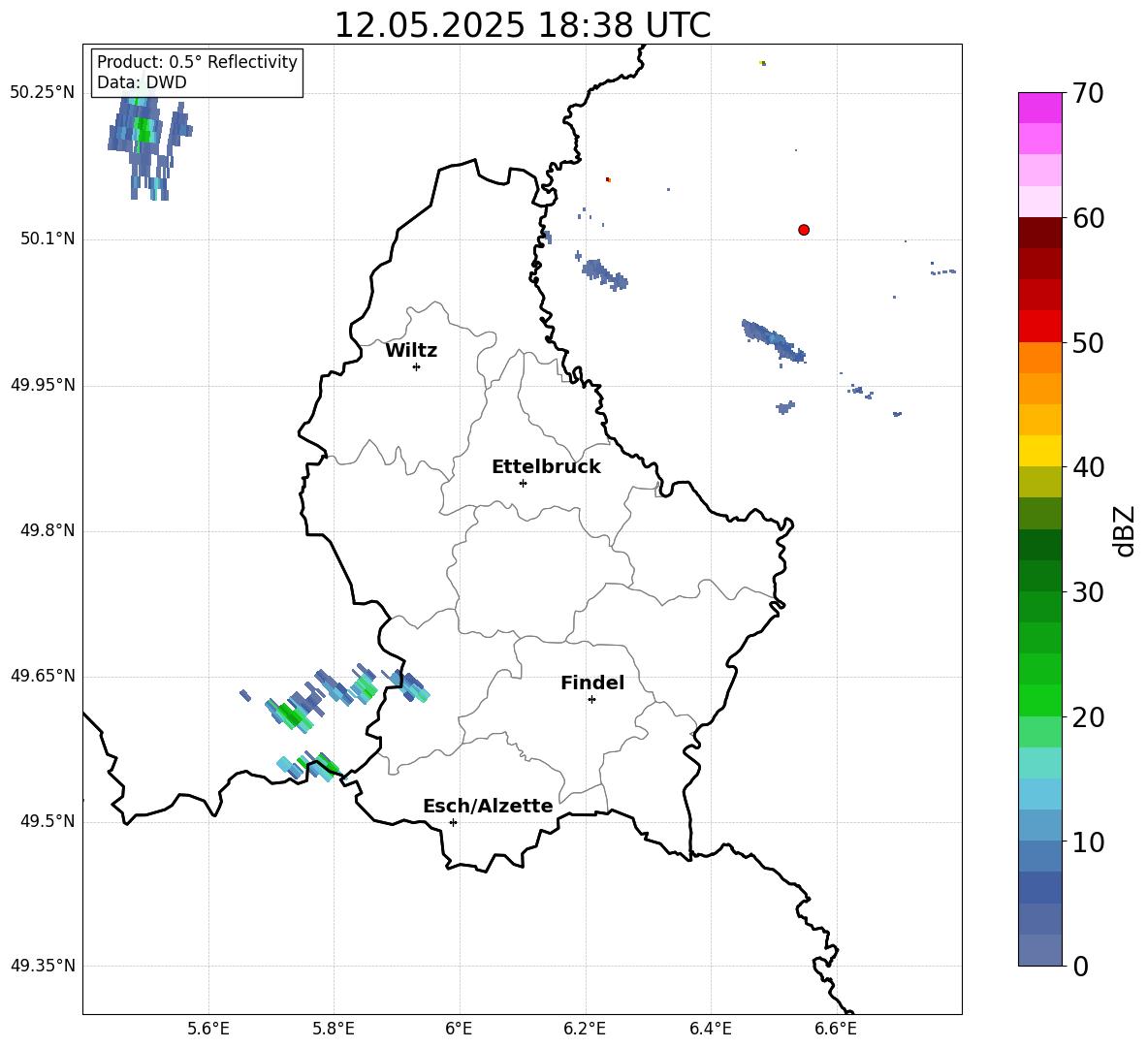Click the latitude label 49.95°N
This screenshot has height=1048, width=1148.
tap(43, 385)
